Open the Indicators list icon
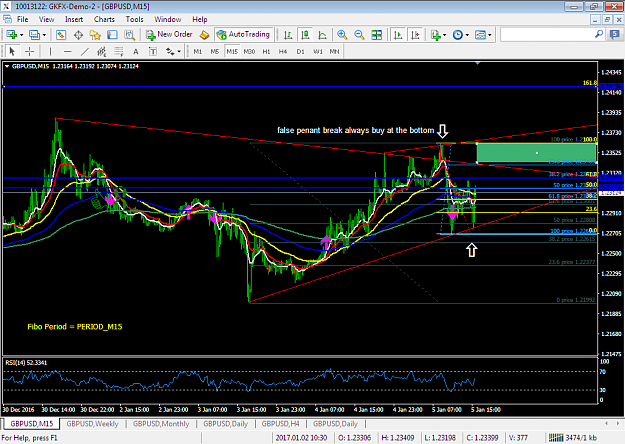 coord(436,35)
